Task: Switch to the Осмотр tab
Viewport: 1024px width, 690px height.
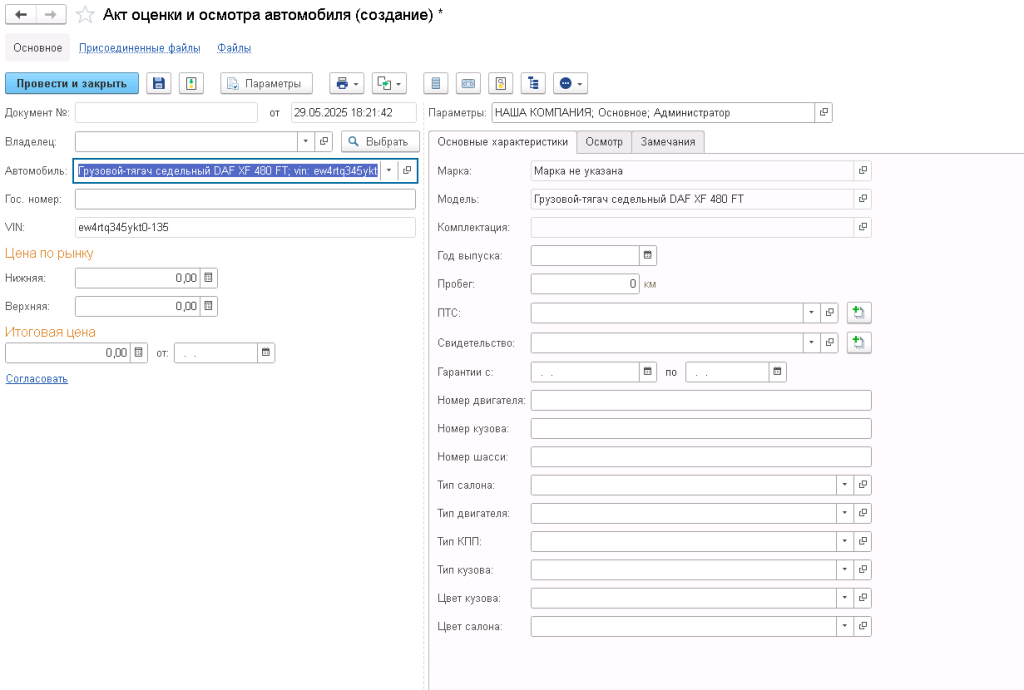Action: [604, 142]
